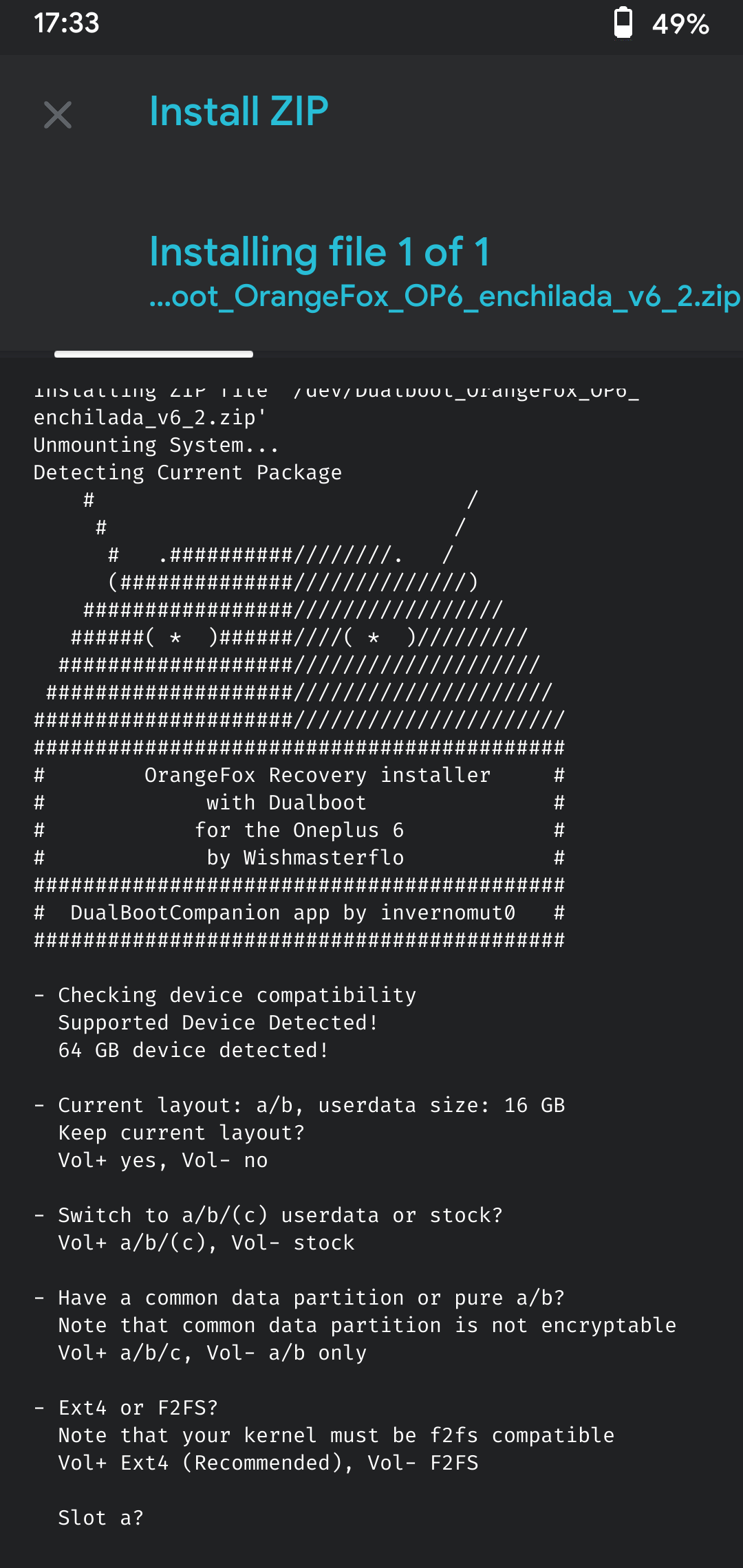The height and width of the screenshot is (1568, 743).
Task: Tap the 'Unmounting System...' log line
Action: click(156, 445)
